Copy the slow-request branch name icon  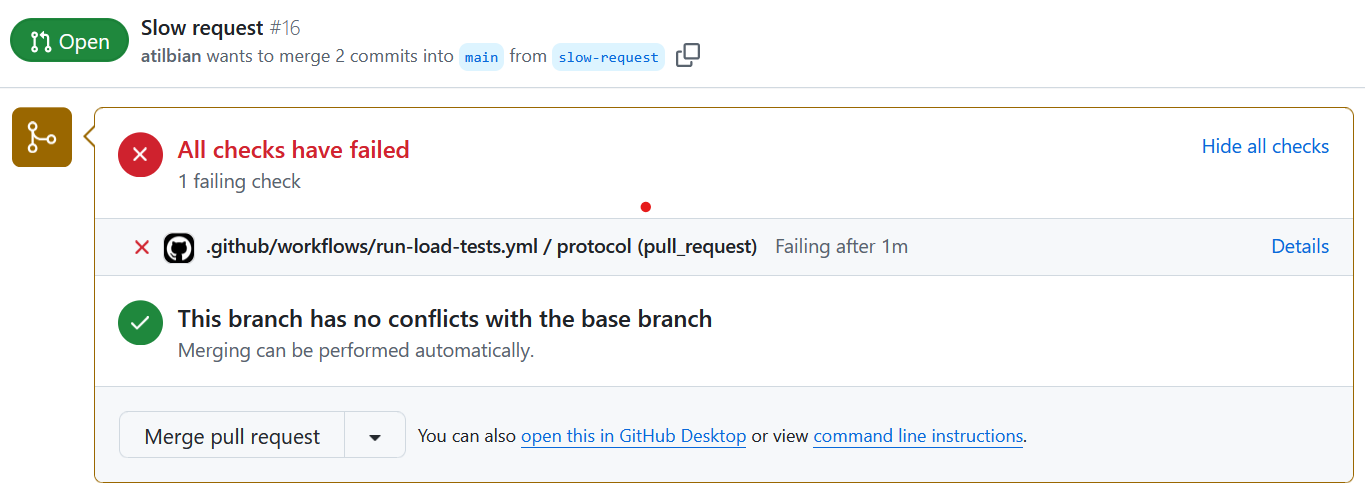tap(688, 56)
